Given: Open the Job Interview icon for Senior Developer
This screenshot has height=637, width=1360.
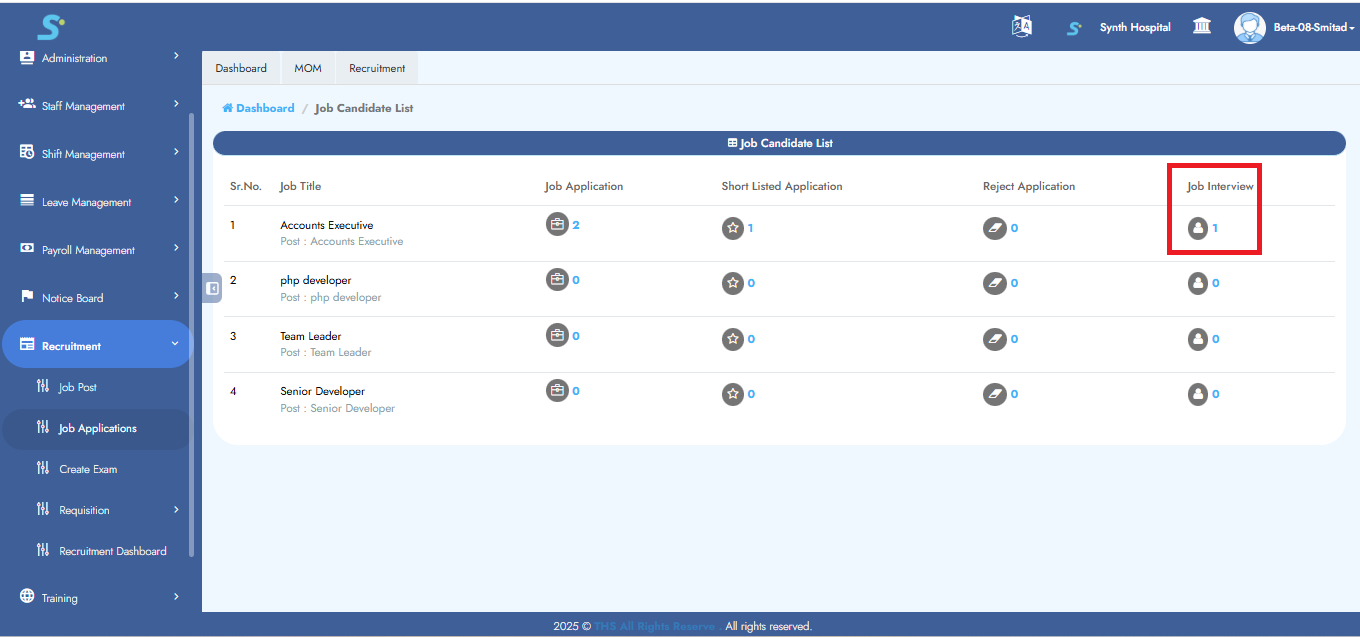Looking at the screenshot, I should pyautogui.click(x=1198, y=394).
